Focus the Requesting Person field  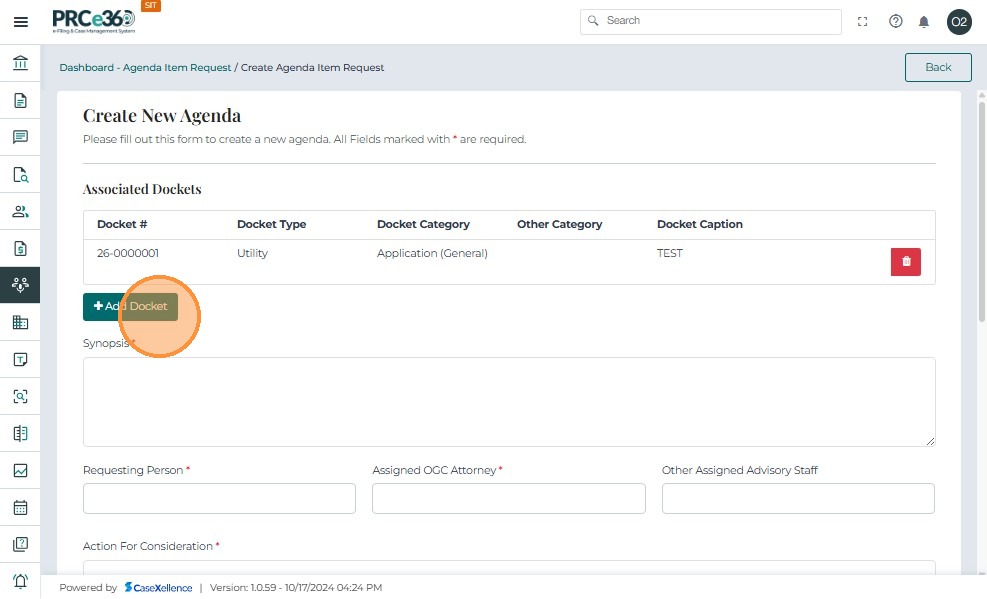[219, 498]
